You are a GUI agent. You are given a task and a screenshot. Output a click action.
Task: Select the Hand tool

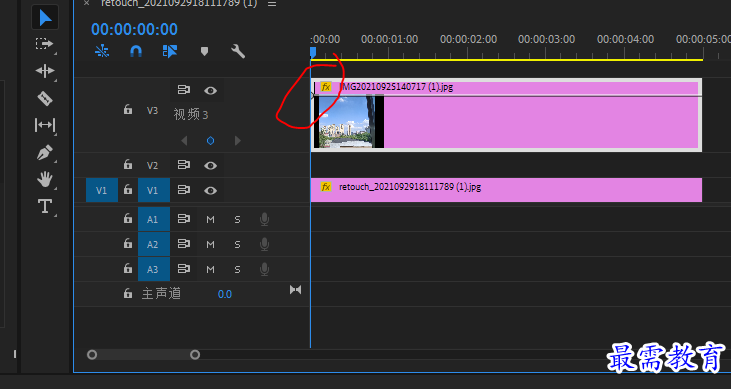(45, 179)
